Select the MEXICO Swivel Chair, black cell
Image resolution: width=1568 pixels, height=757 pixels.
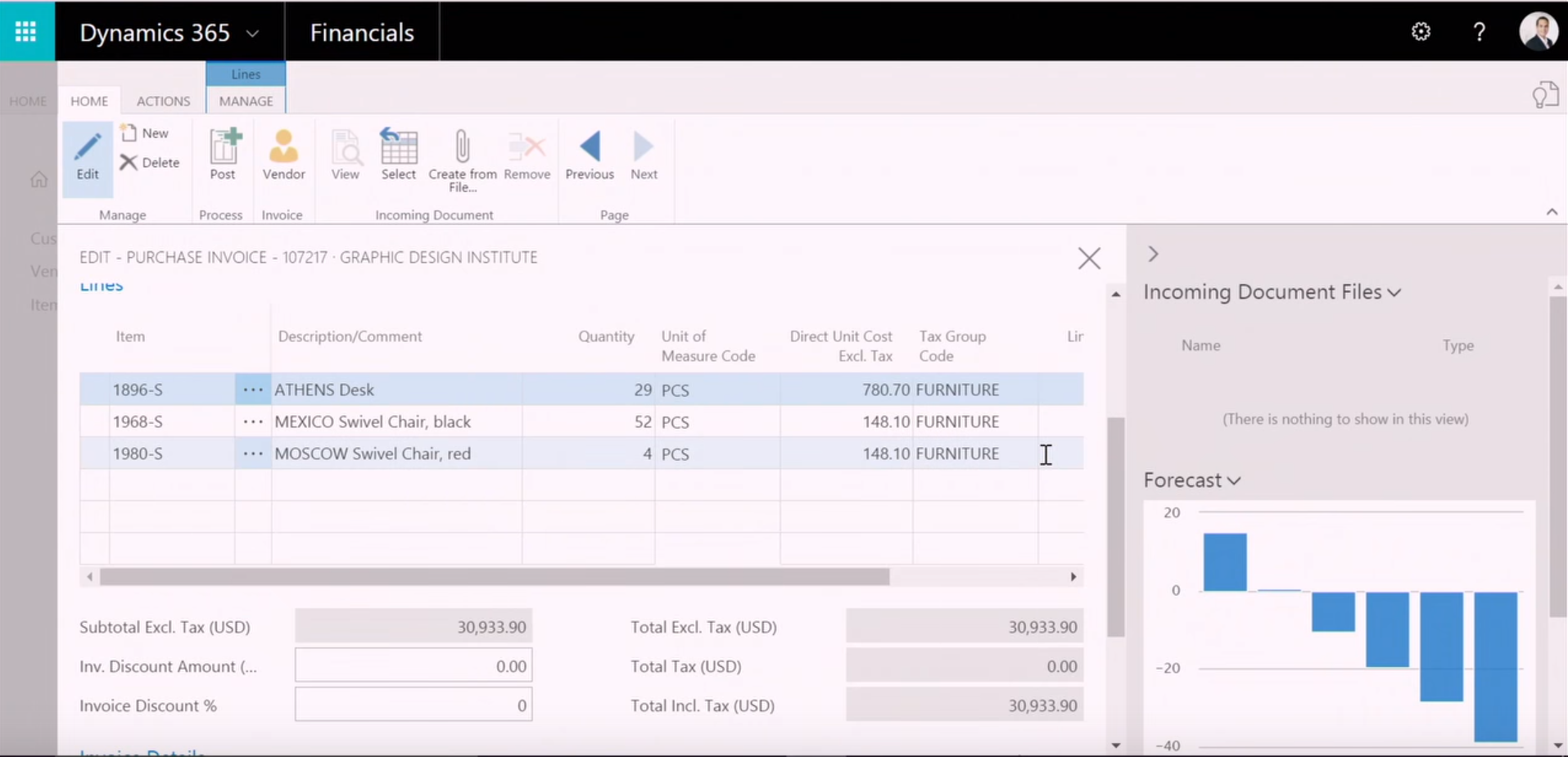pyautogui.click(x=397, y=421)
